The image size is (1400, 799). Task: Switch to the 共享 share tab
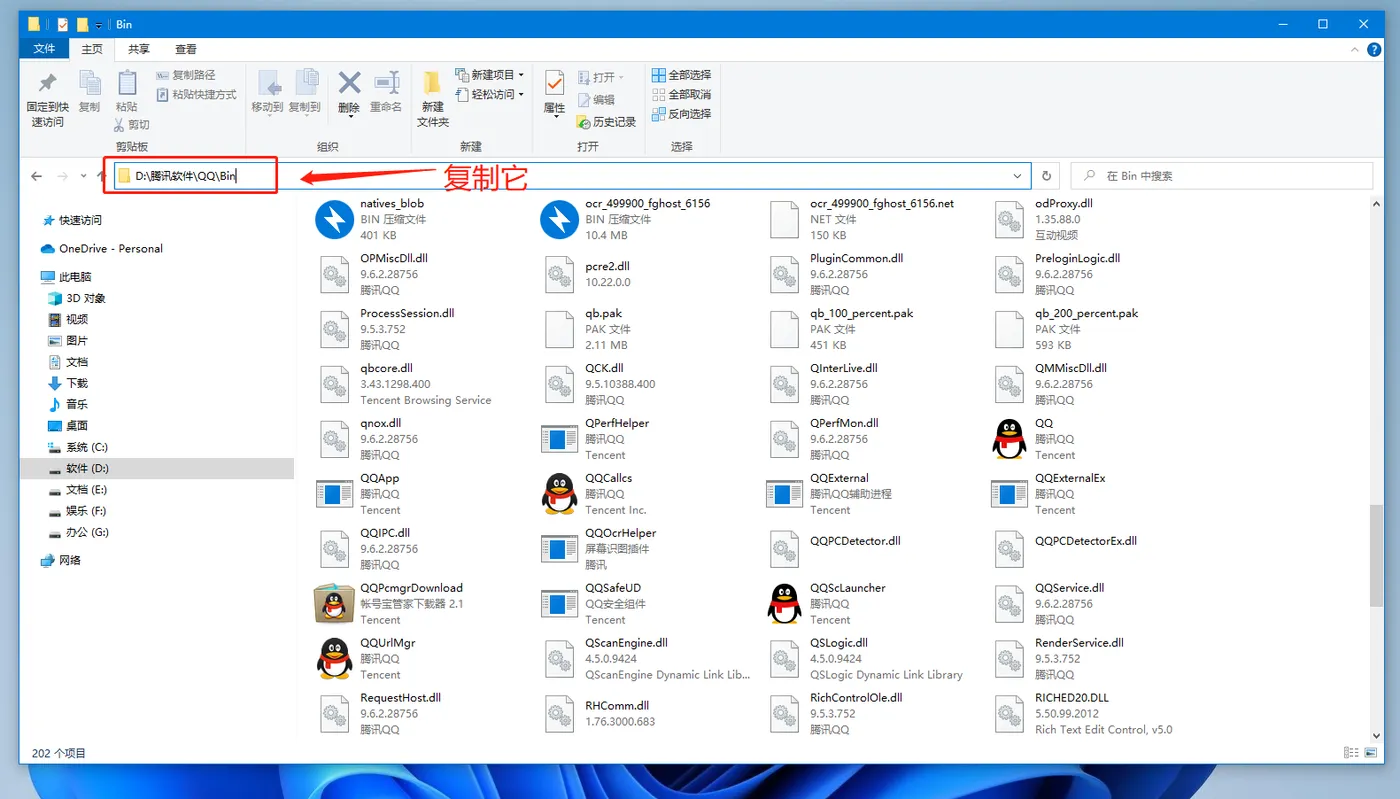tap(139, 49)
